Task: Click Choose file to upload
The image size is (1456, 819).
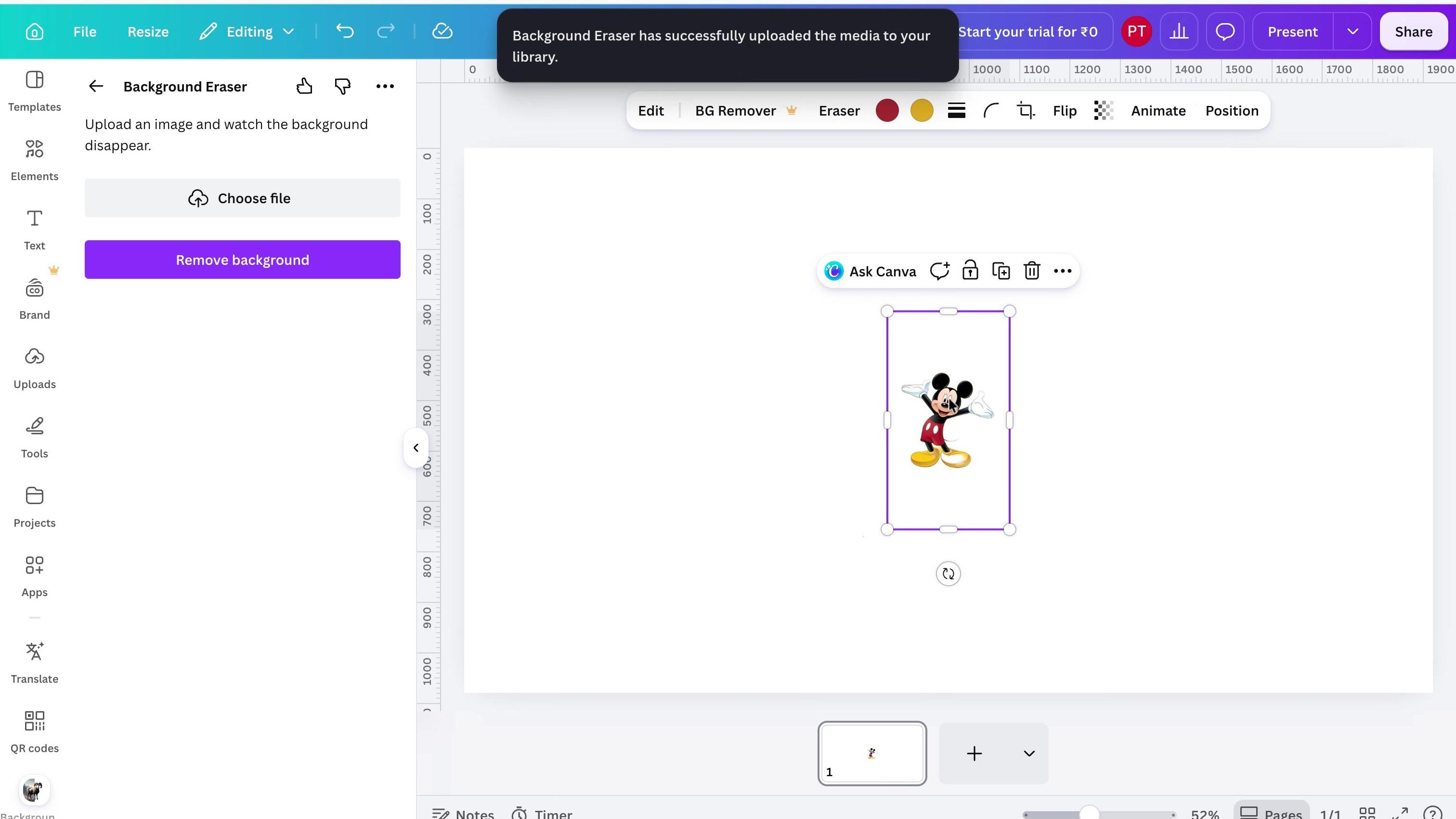Action: (x=243, y=198)
